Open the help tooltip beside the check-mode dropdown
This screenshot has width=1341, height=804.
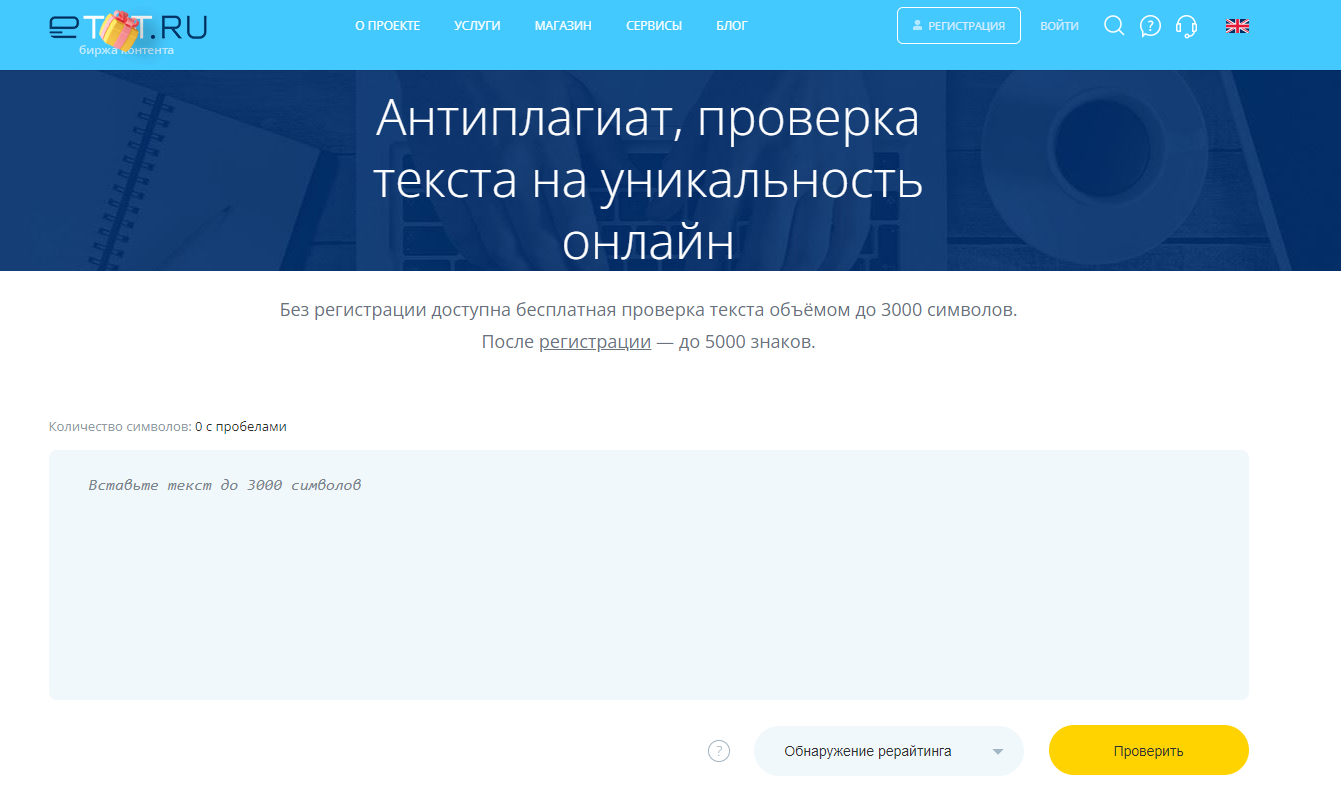pos(718,750)
